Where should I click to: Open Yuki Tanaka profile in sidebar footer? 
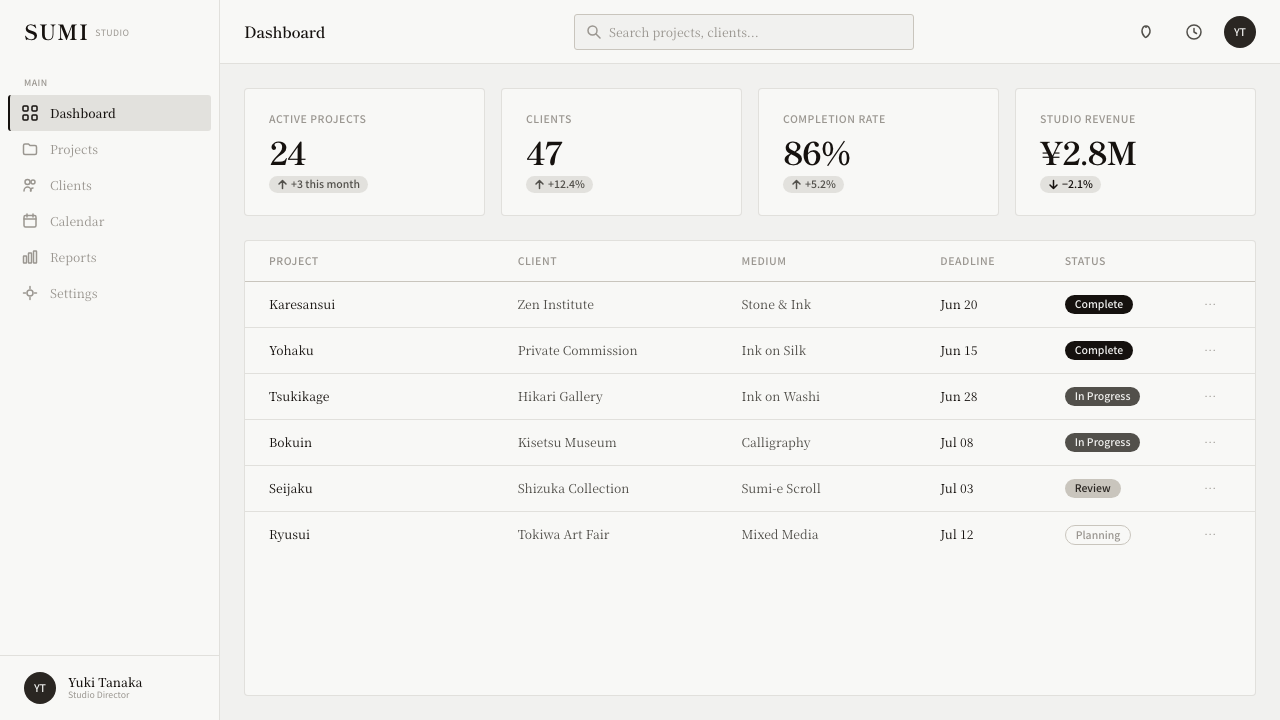tap(110, 688)
